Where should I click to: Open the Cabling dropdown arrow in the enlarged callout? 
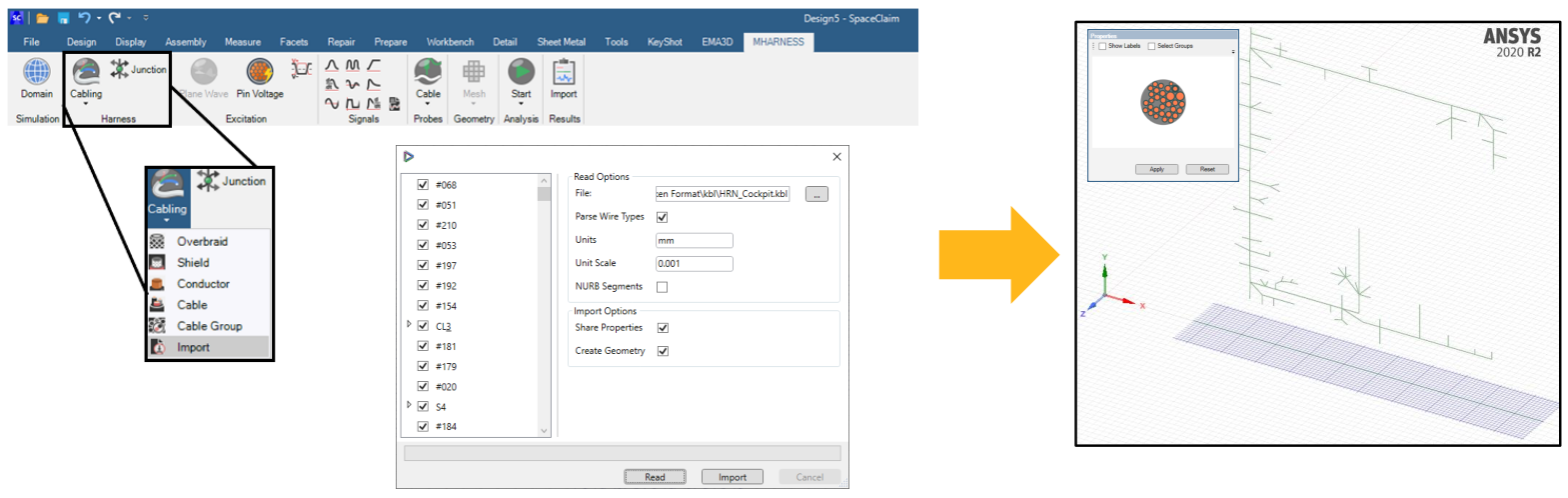[167, 221]
